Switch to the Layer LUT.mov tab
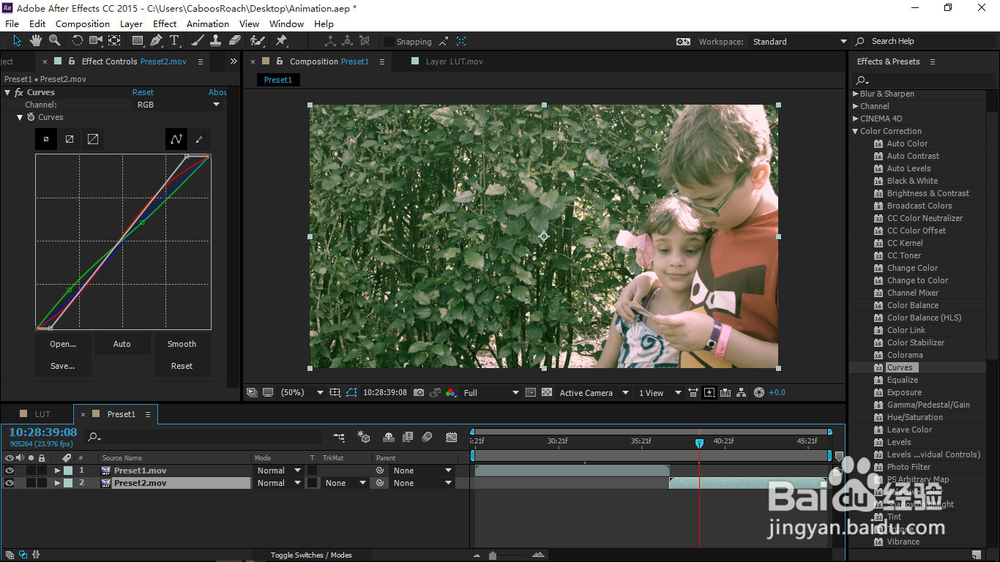This screenshot has height=562, width=1000. (454, 61)
